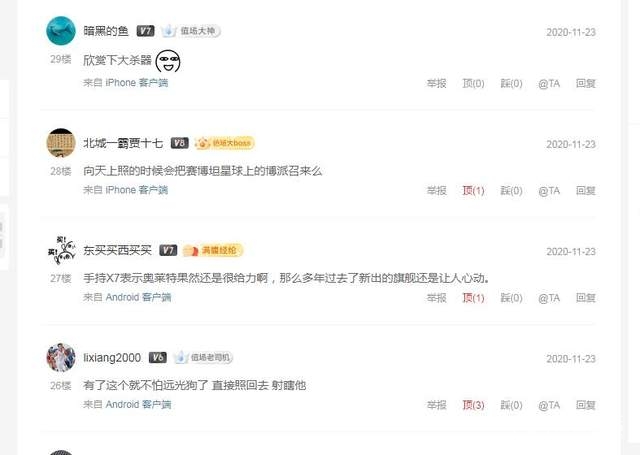Open lixiang2000 profile avatar

(x=61, y=357)
